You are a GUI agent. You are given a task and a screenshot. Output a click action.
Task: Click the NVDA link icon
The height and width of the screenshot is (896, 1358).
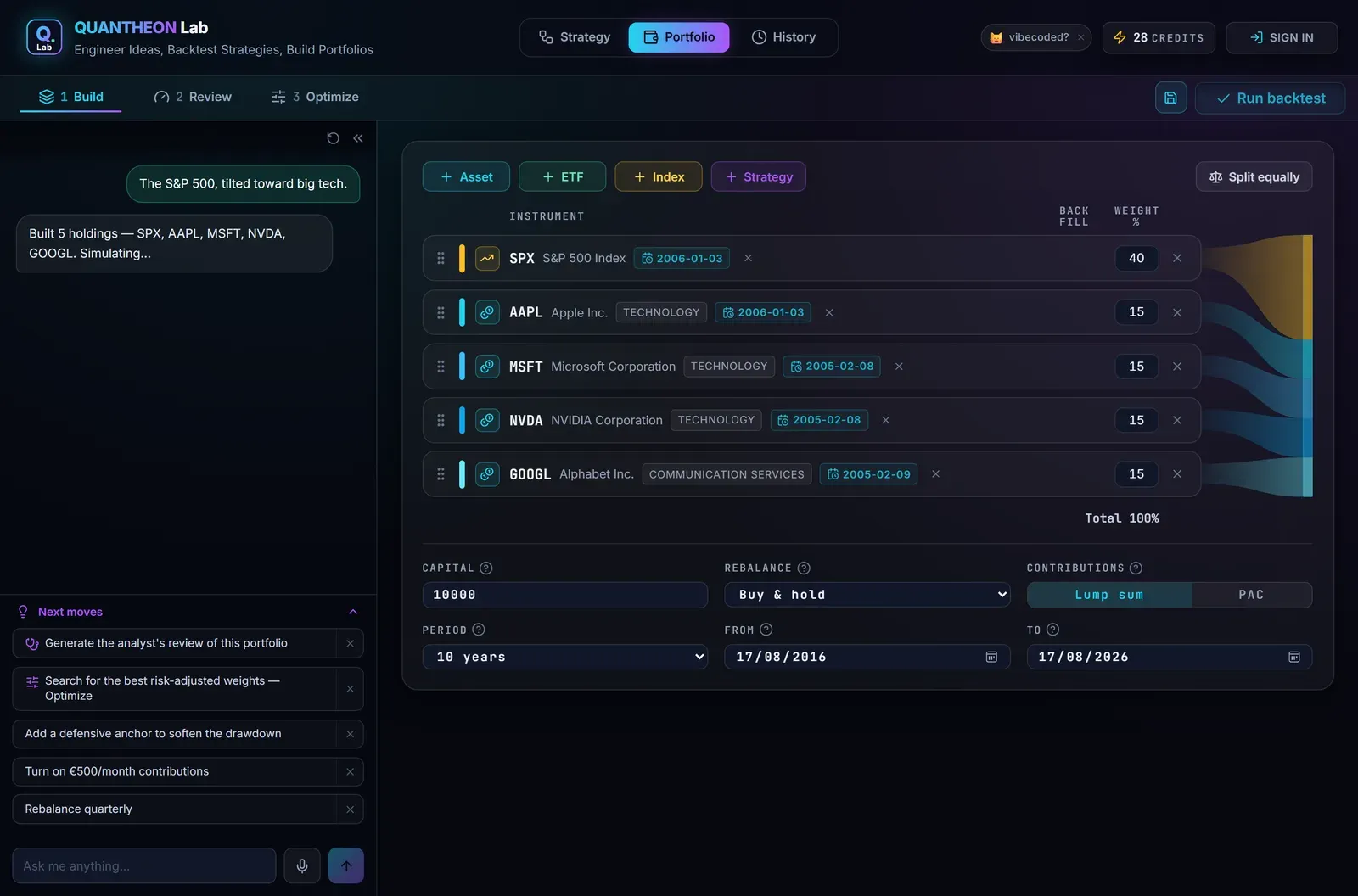pyautogui.click(x=487, y=420)
